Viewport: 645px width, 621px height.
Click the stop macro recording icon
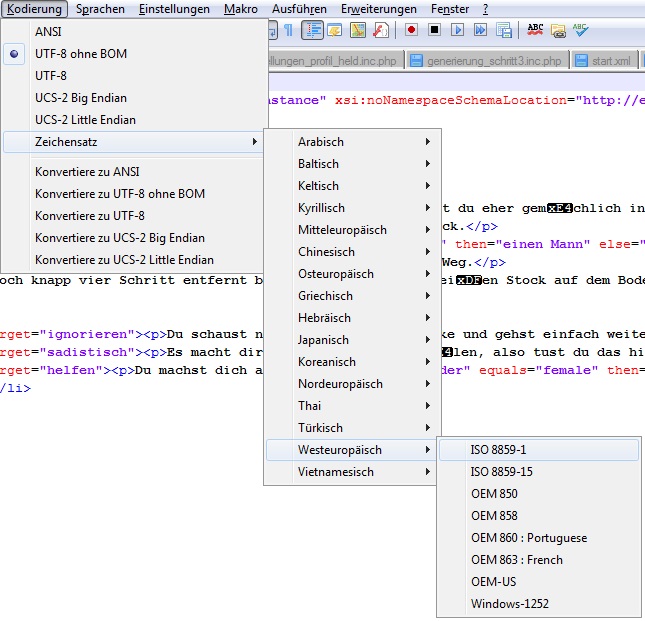pyautogui.click(x=434, y=30)
